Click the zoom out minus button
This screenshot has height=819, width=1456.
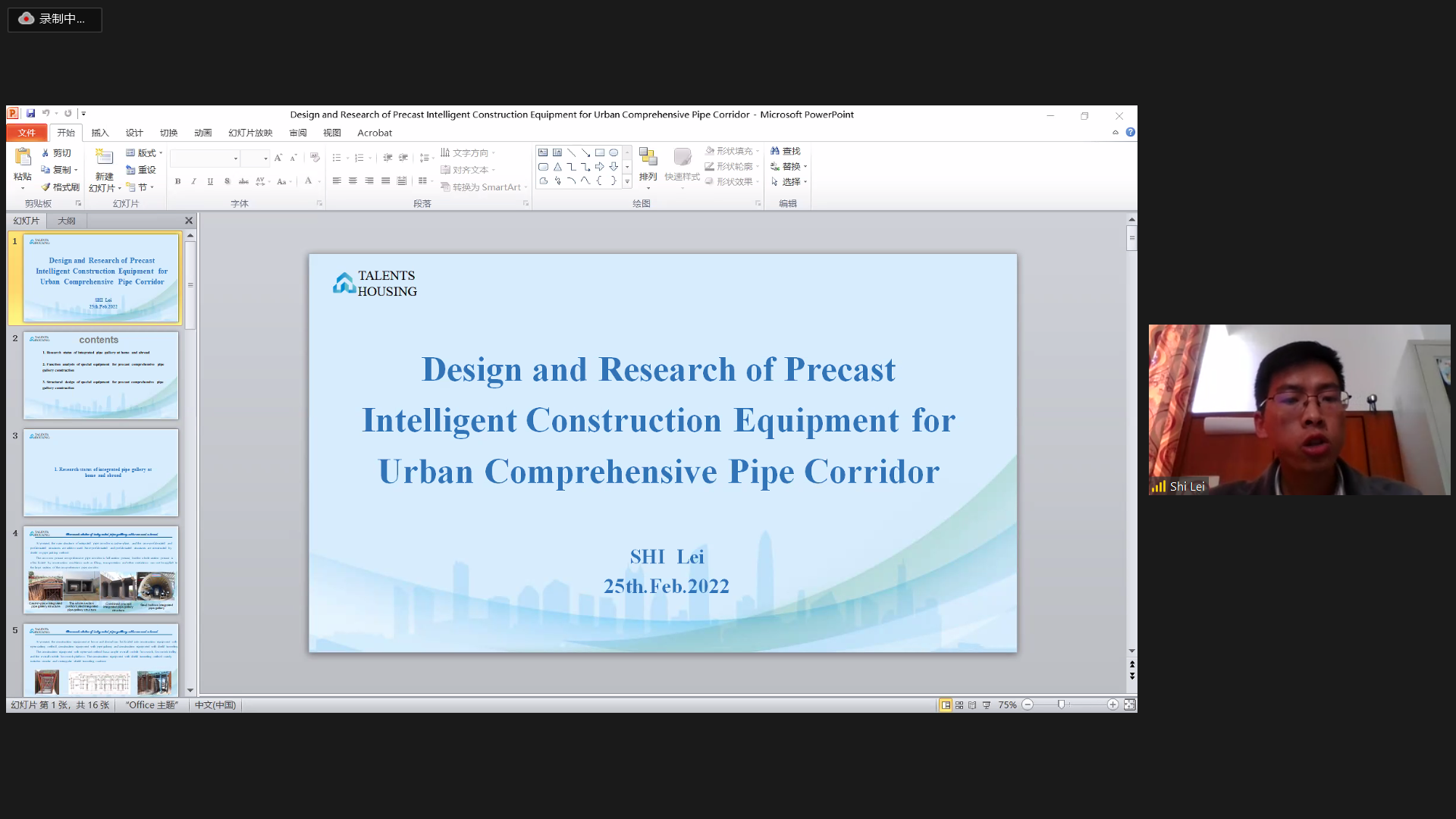point(1028,705)
